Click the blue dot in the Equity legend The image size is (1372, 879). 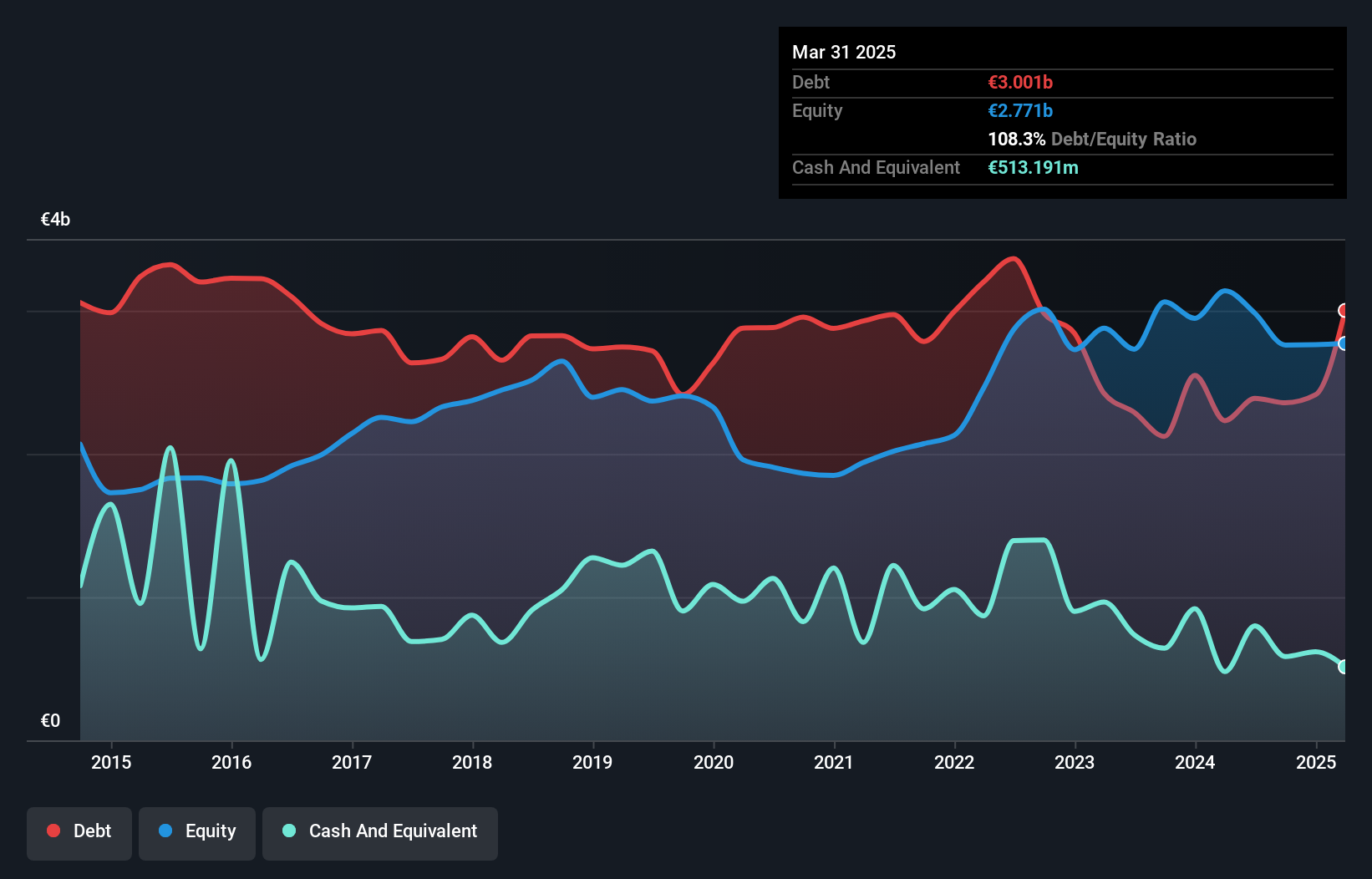pyautogui.click(x=165, y=831)
